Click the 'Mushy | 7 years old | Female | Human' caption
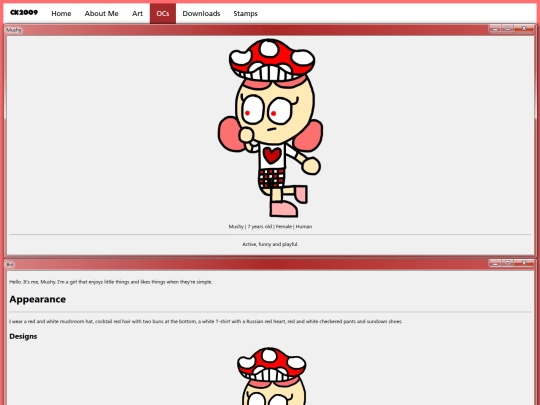540x405 pixels. [270, 227]
